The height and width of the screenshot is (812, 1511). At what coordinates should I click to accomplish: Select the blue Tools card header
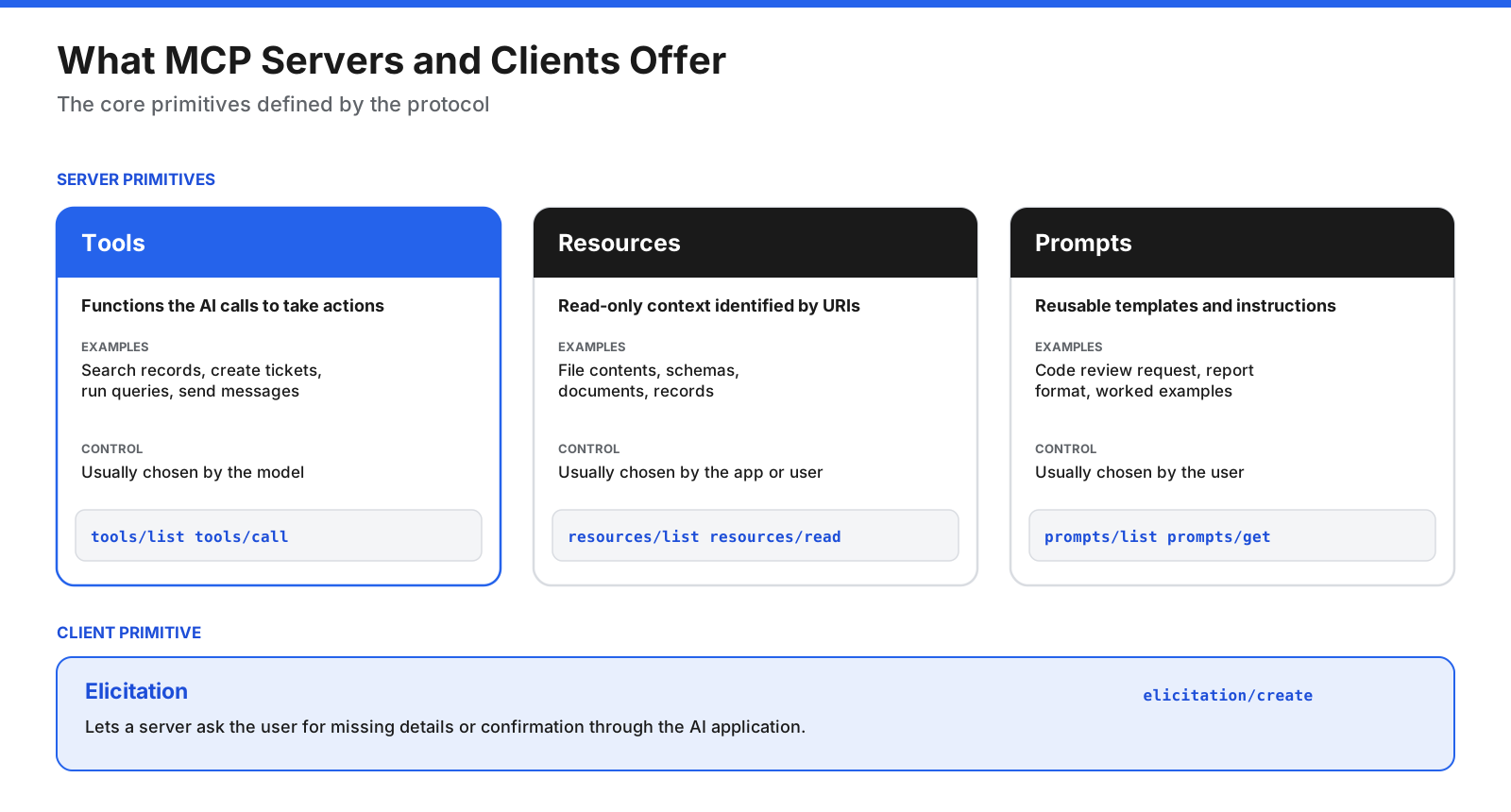pos(279,243)
